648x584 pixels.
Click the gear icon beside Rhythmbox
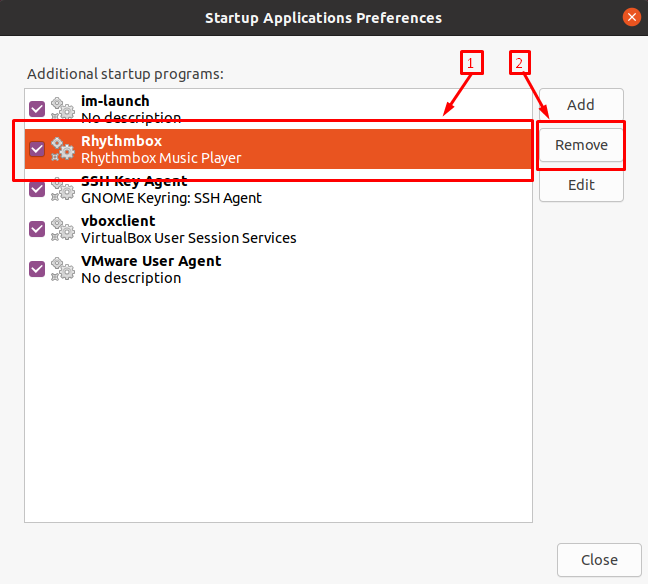point(63,149)
